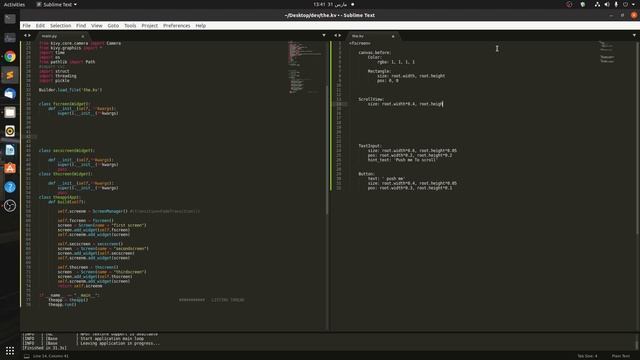This screenshot has height=360, width=640.
Task: Click the 'canvas.before:' line in the.kv
Action: [374, 53]
